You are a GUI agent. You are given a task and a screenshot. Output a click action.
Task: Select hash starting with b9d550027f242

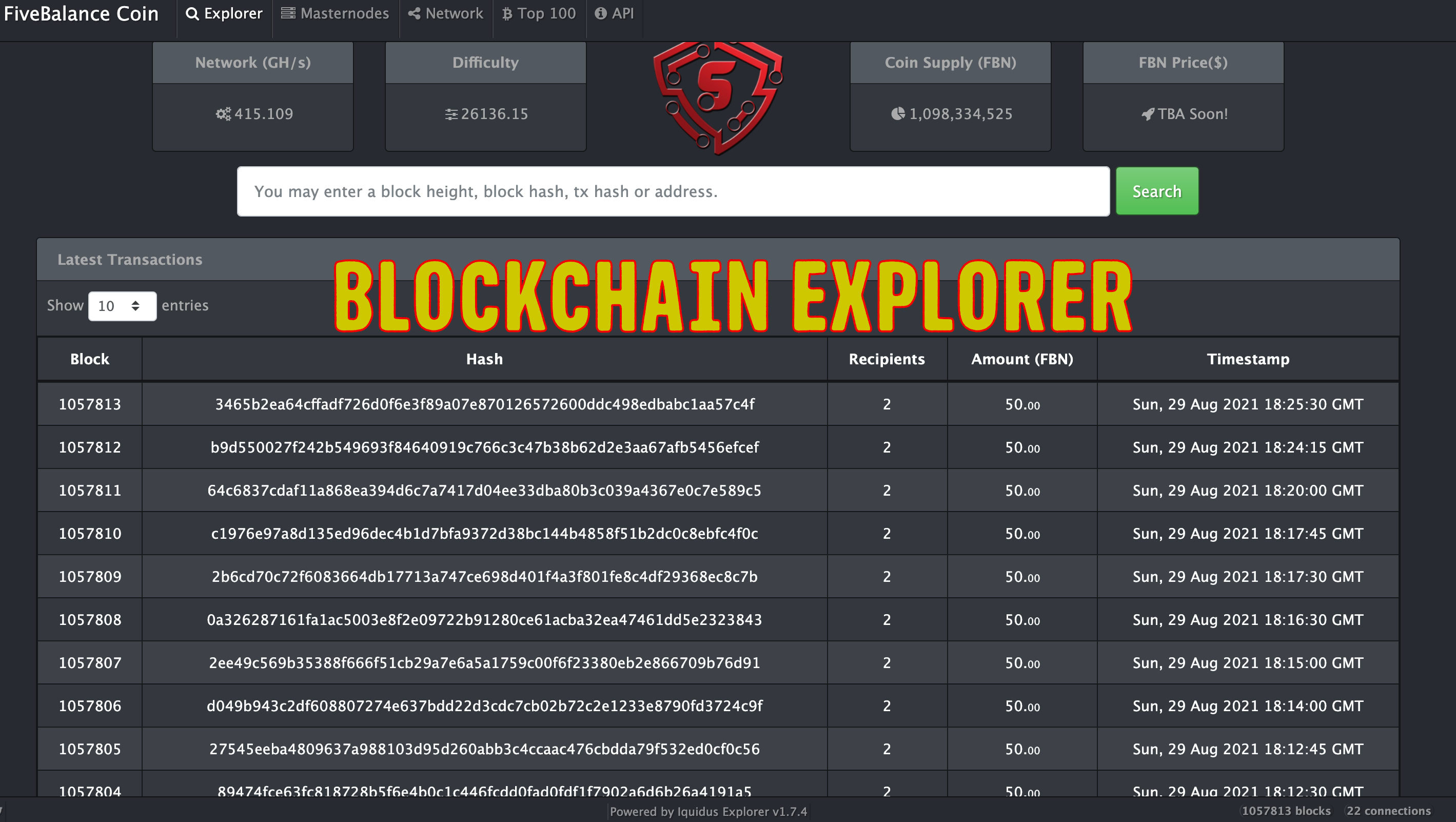[484, 446]
